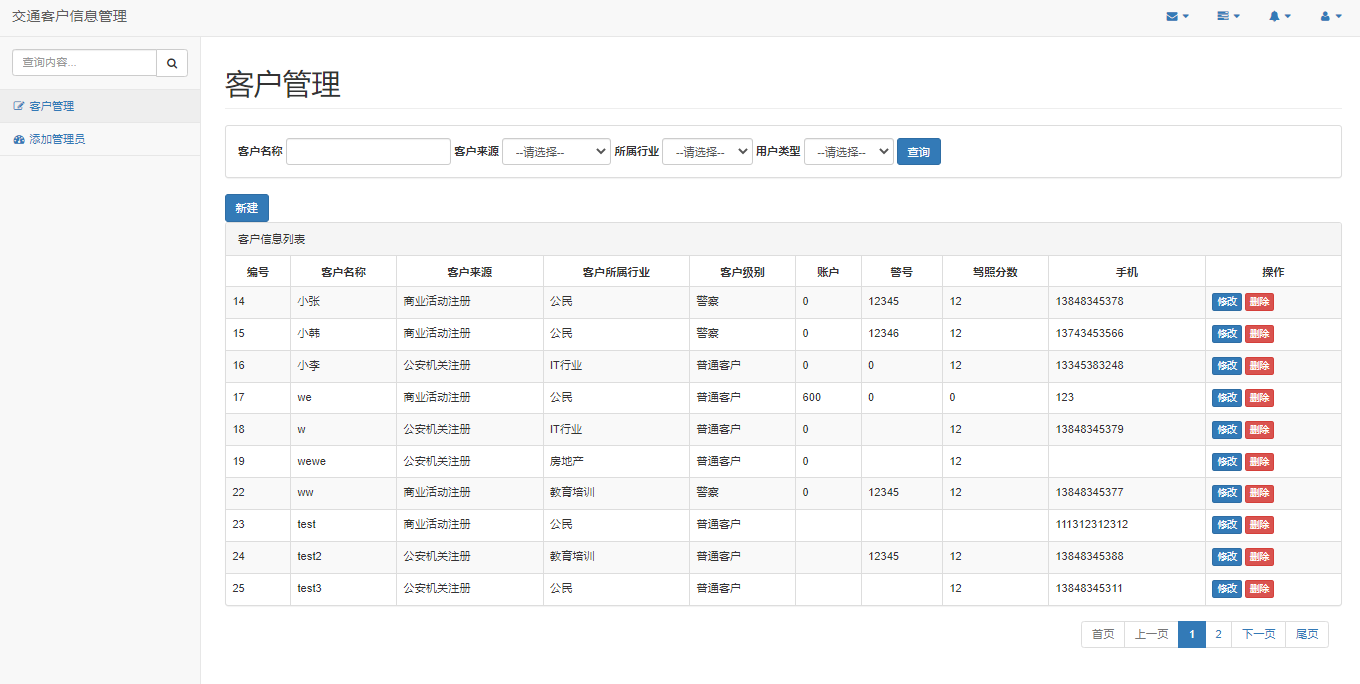Click 删除 on the test3 row
1360x684 pixels.
coord(1259,589)
